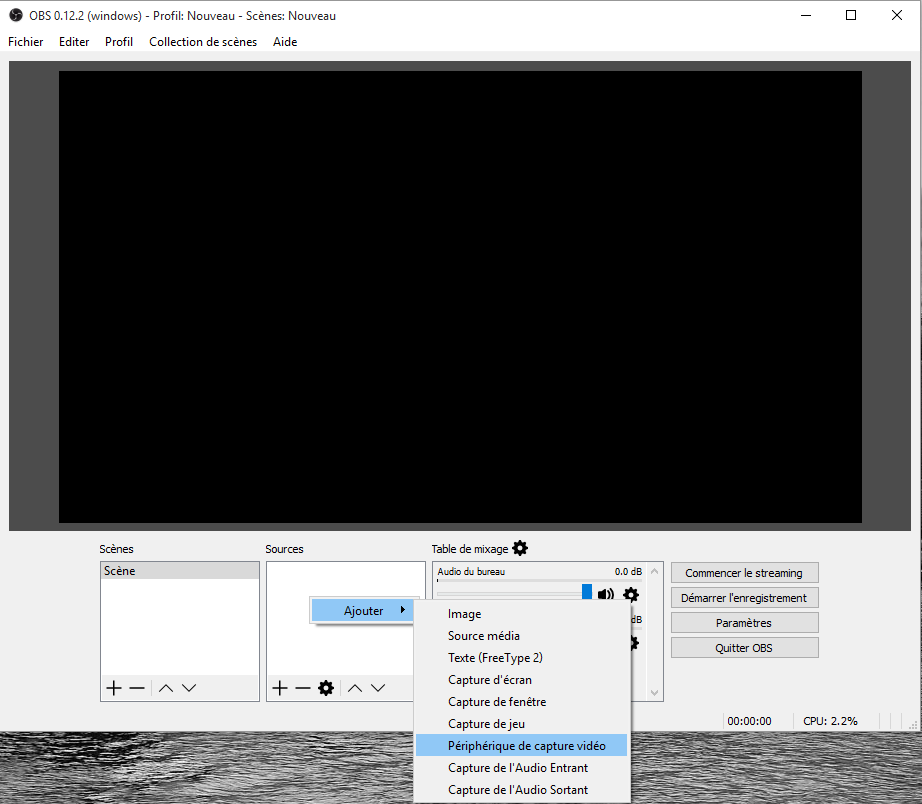Remove the source with the minus icon
This screenshot has width=922, height=804.
pyautogui.click(x=302, y=688)
